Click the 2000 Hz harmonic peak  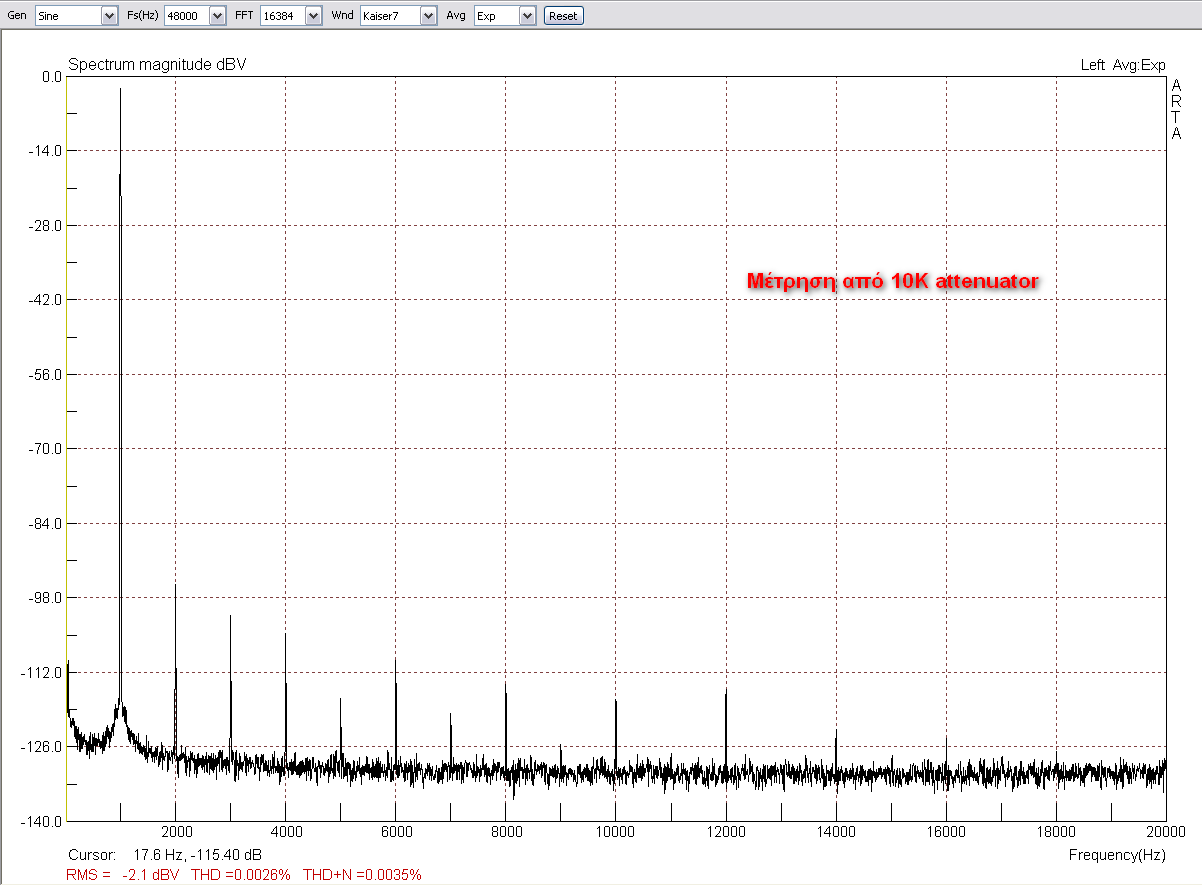click(x=175, y=588)
